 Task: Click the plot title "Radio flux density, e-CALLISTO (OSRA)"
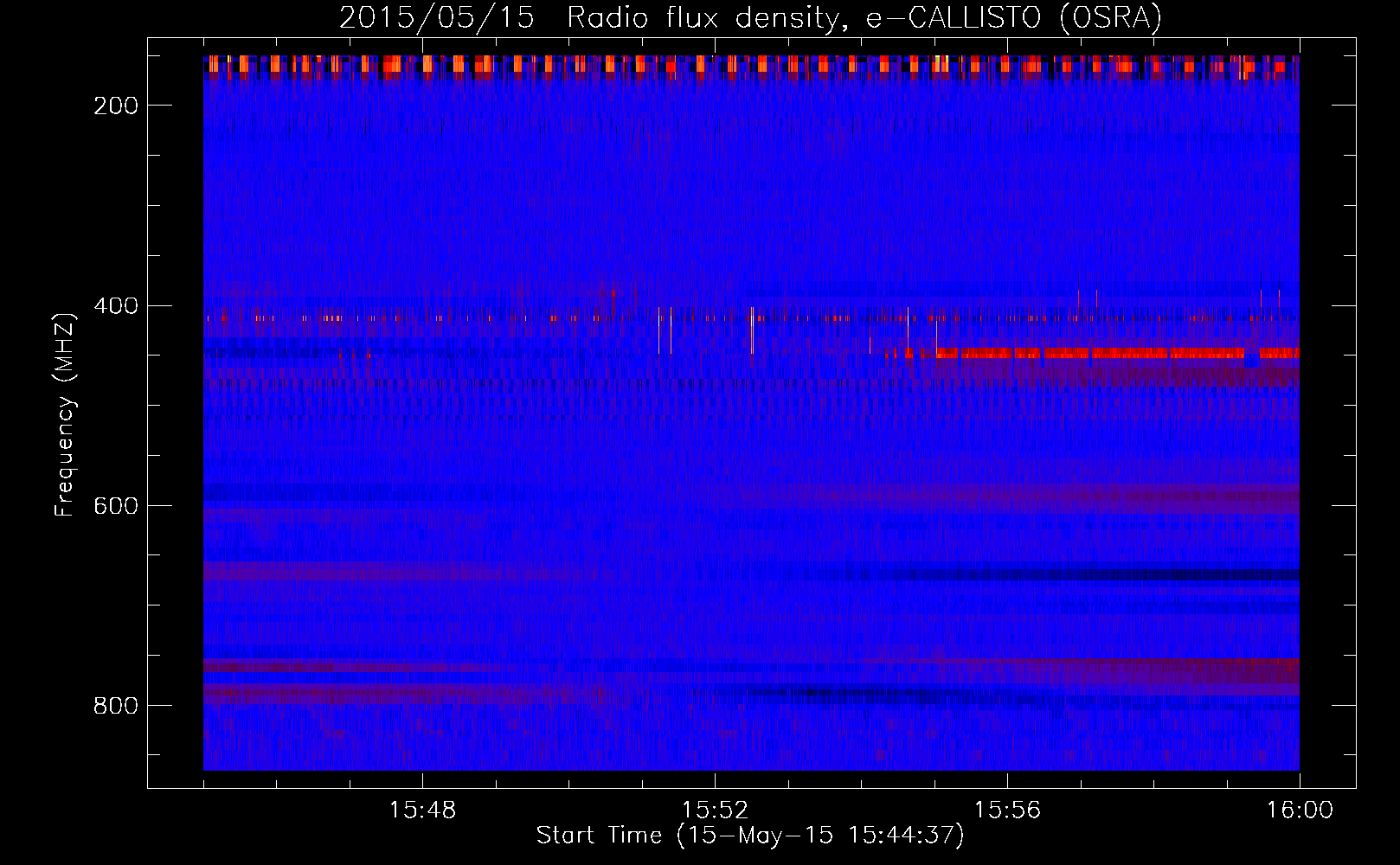[x=864, y=17]
